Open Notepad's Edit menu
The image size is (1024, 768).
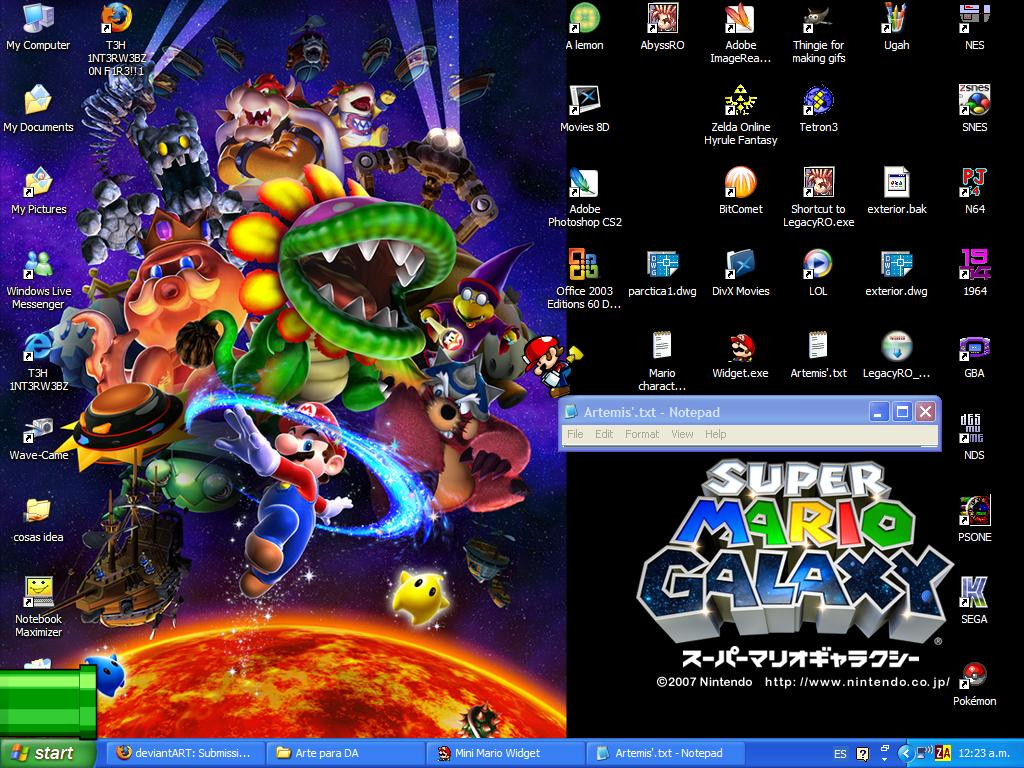[x=603, y=434]
